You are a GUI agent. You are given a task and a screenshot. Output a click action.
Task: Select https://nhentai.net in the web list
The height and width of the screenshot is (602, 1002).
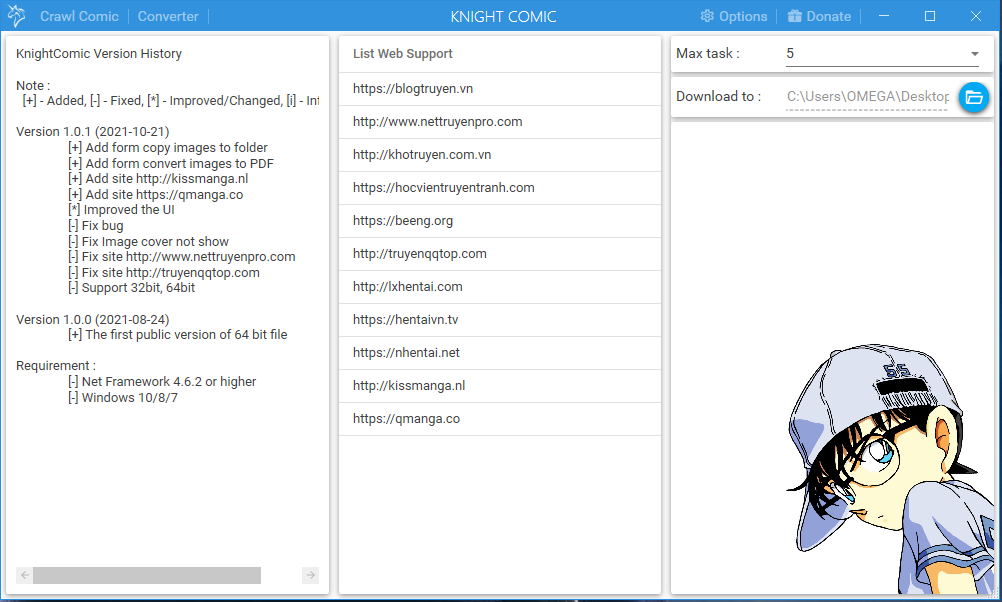tap(500, 353)
